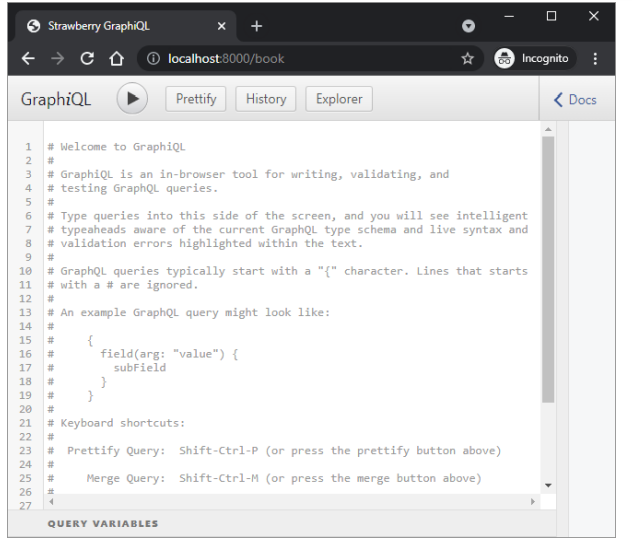Click the browser back arrow
Screen dimensions: 632x542
28,58
